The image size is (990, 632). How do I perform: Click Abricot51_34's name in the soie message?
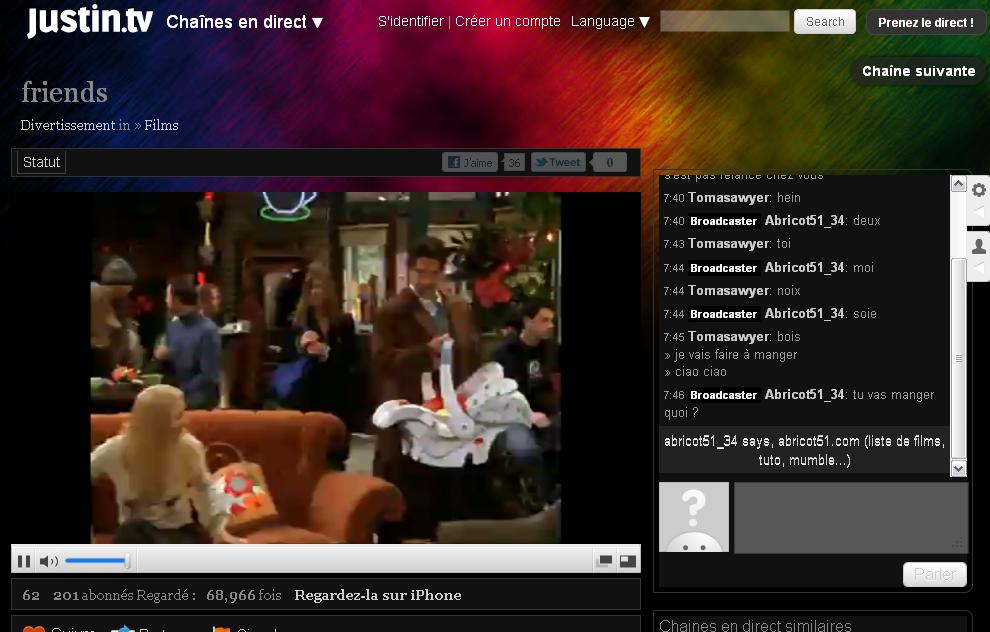(x=804, y=313)
